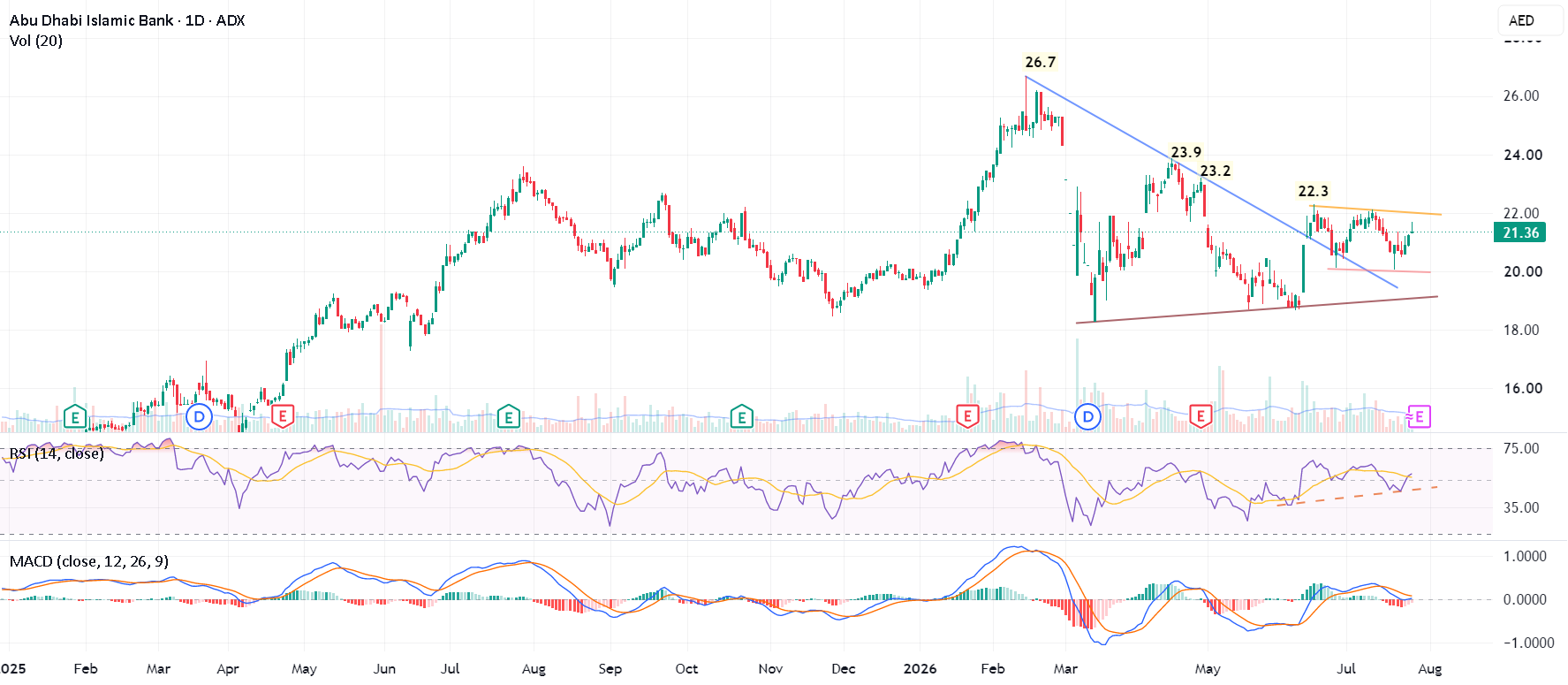1568x685 pixels.
Task: Open the green earnings marker in late October 2025
Action: point(742,416)
